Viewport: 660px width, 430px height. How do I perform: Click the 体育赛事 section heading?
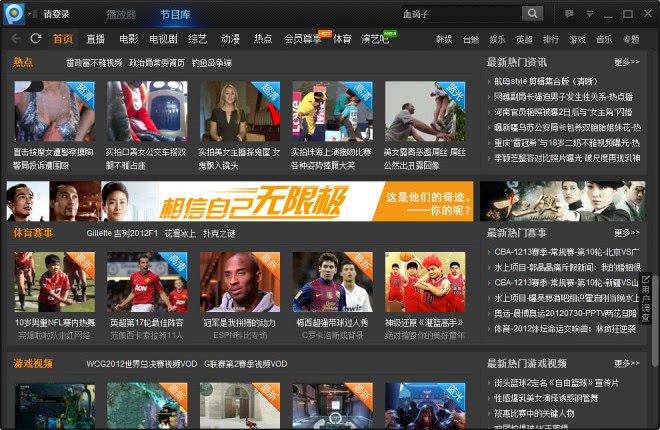pos(34,233)
